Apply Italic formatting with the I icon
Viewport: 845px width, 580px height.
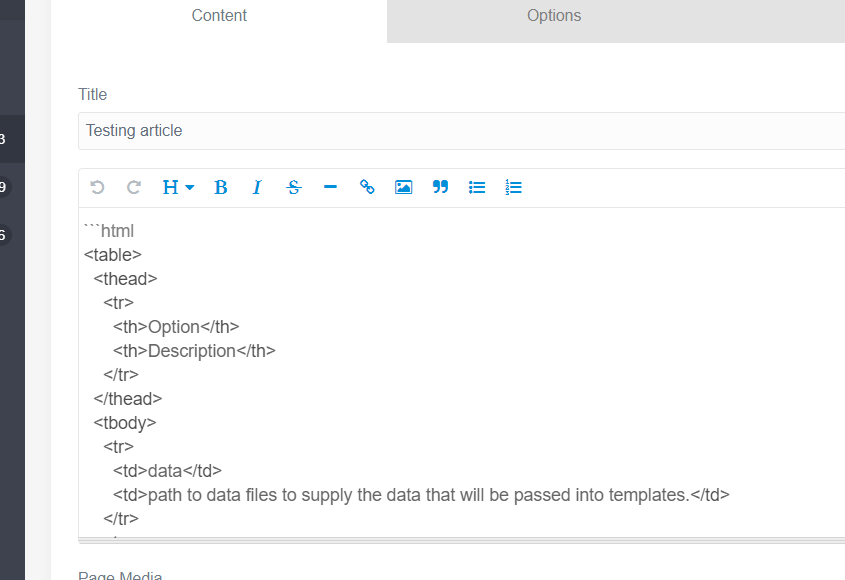256,187
